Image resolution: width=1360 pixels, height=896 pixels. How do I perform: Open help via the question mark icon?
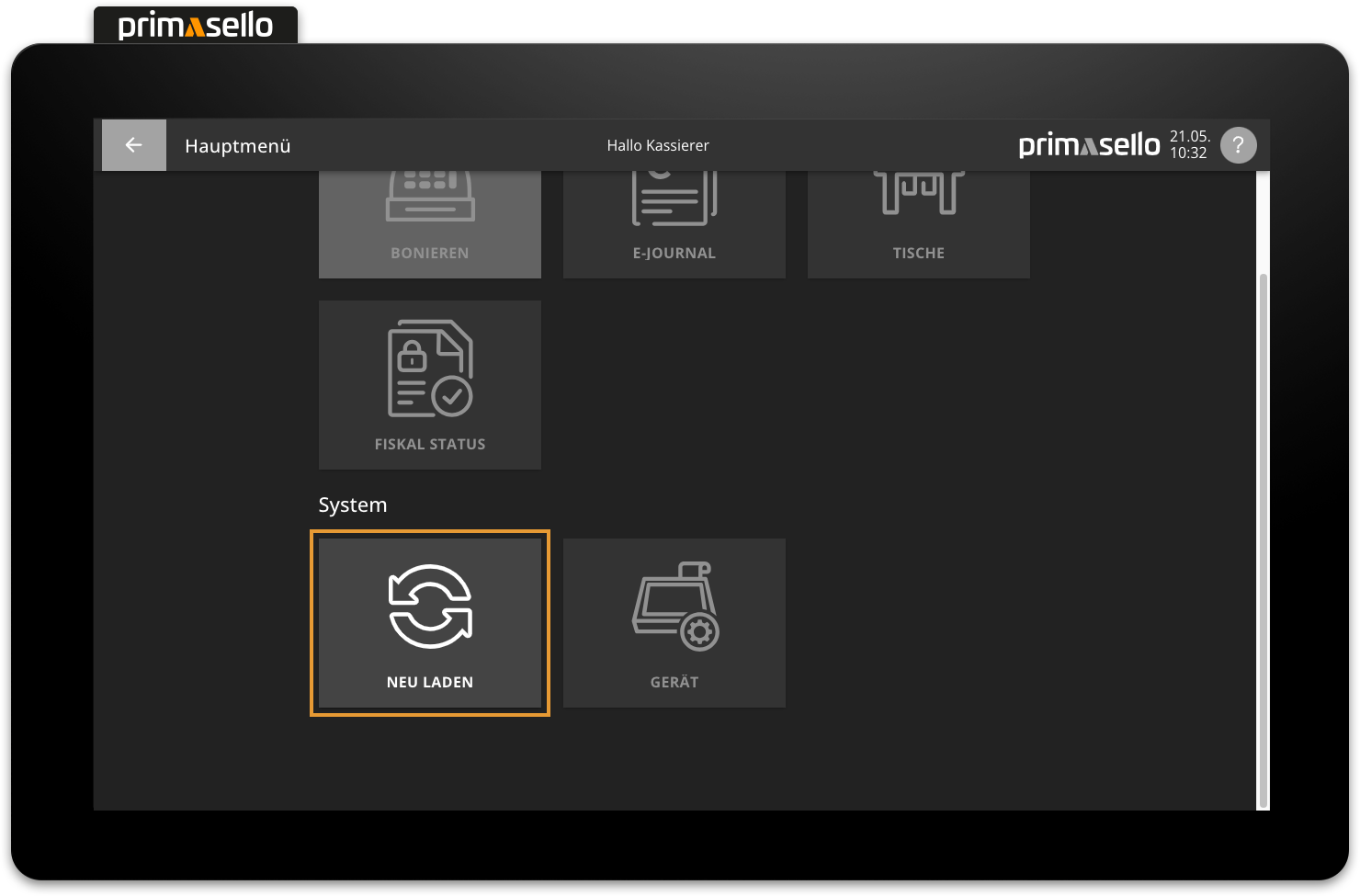click(x=1238, y=145)
